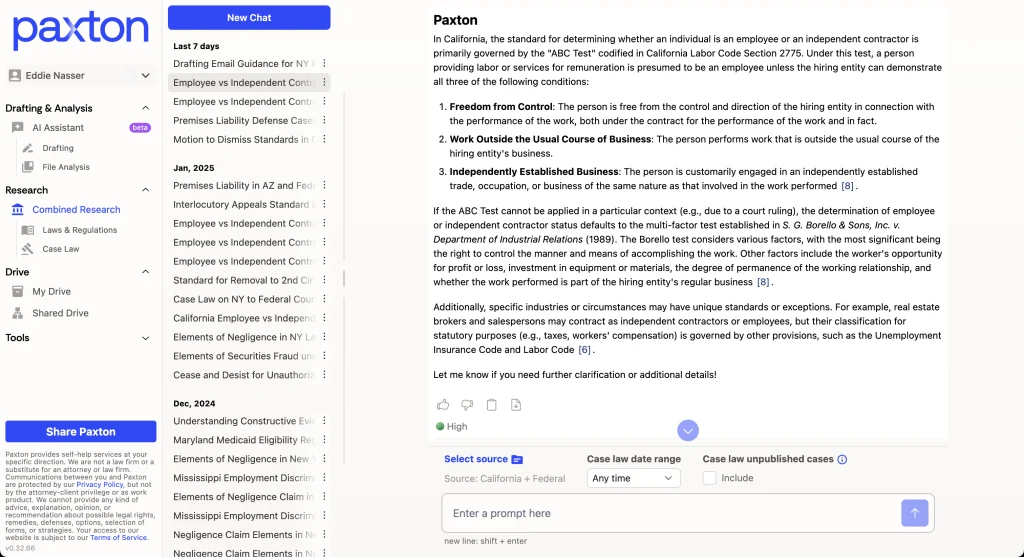The image size is (1024, 557).
Task: Click the Share Paxton button
Action: [81, 431]
